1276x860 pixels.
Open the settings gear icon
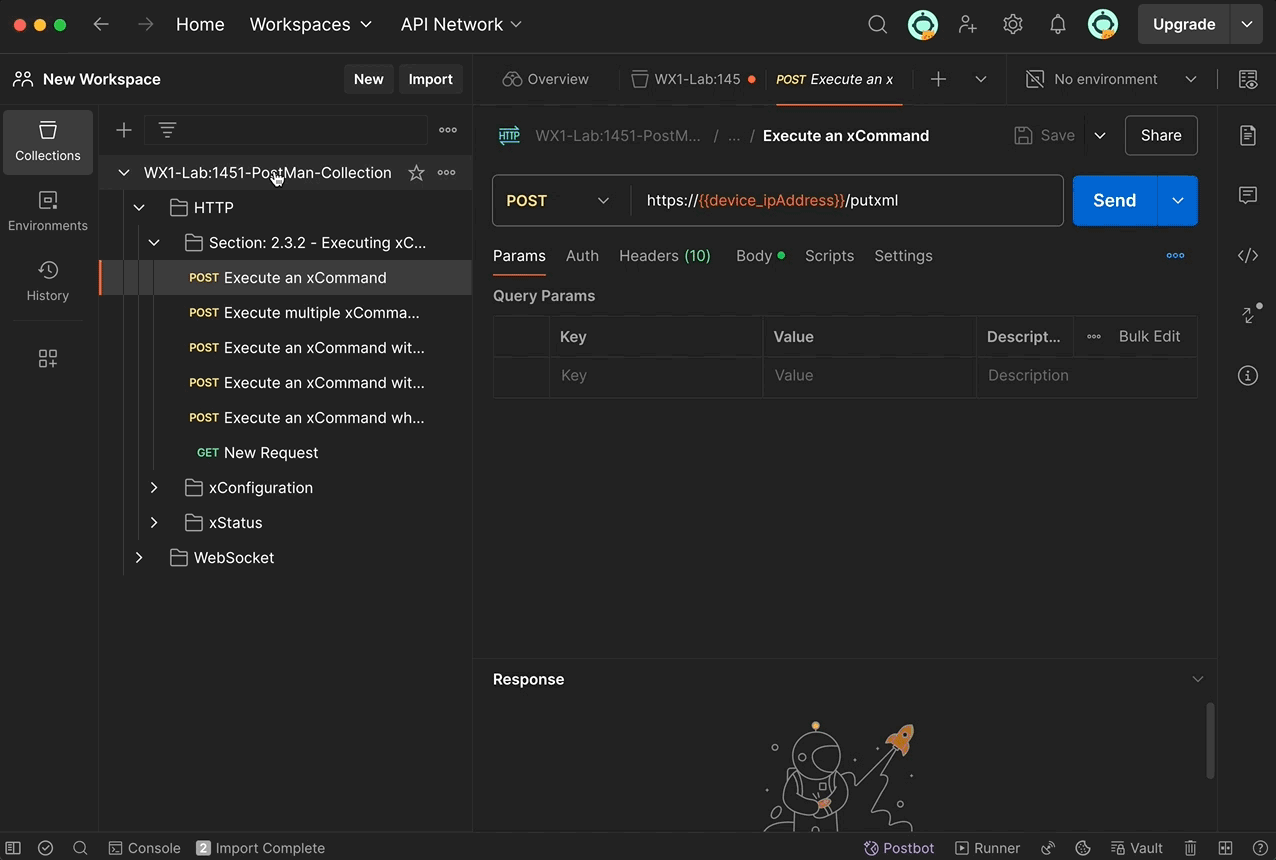pos(1012,25)
